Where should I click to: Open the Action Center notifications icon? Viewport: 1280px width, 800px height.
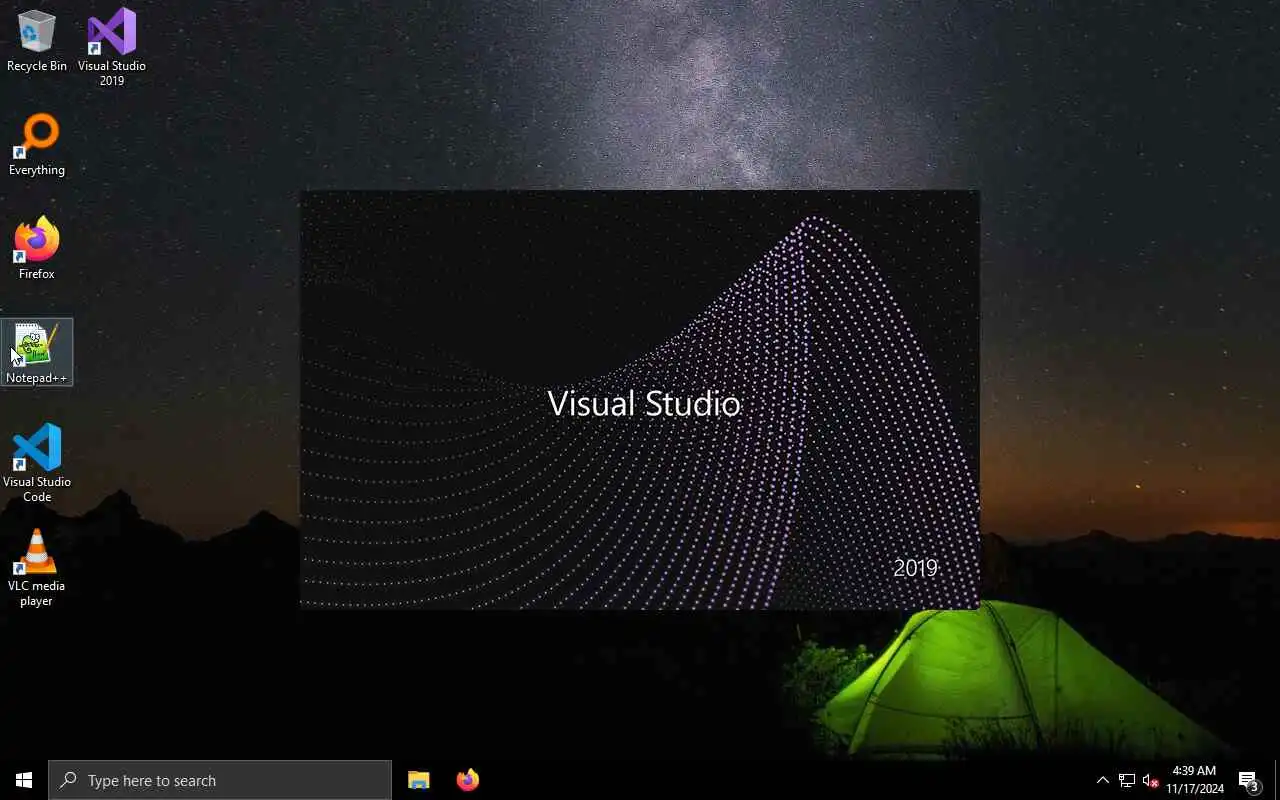(x=1249, y=780)
